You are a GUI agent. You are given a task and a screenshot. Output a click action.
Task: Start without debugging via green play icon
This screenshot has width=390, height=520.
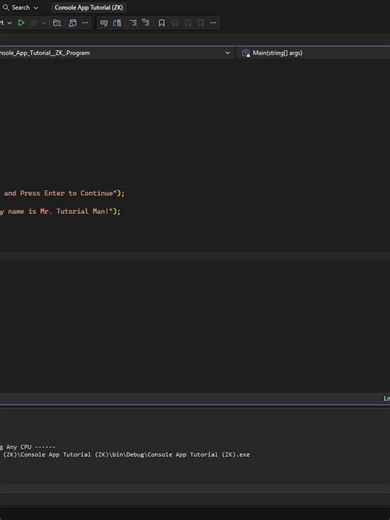click(x=21, y=23)
